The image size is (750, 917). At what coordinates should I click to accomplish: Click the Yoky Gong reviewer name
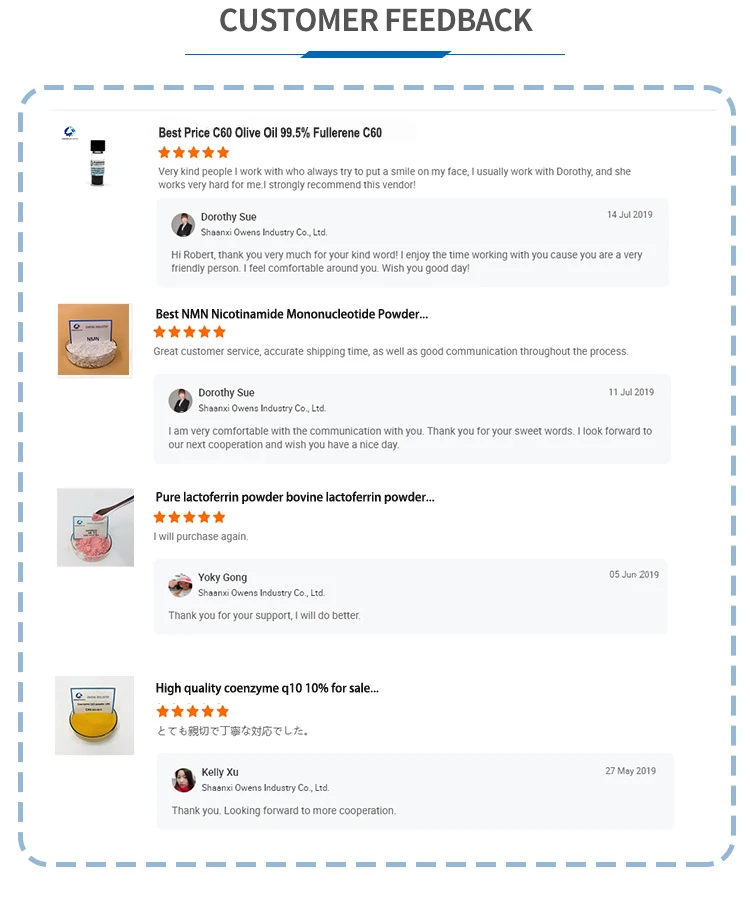[222, 577]
